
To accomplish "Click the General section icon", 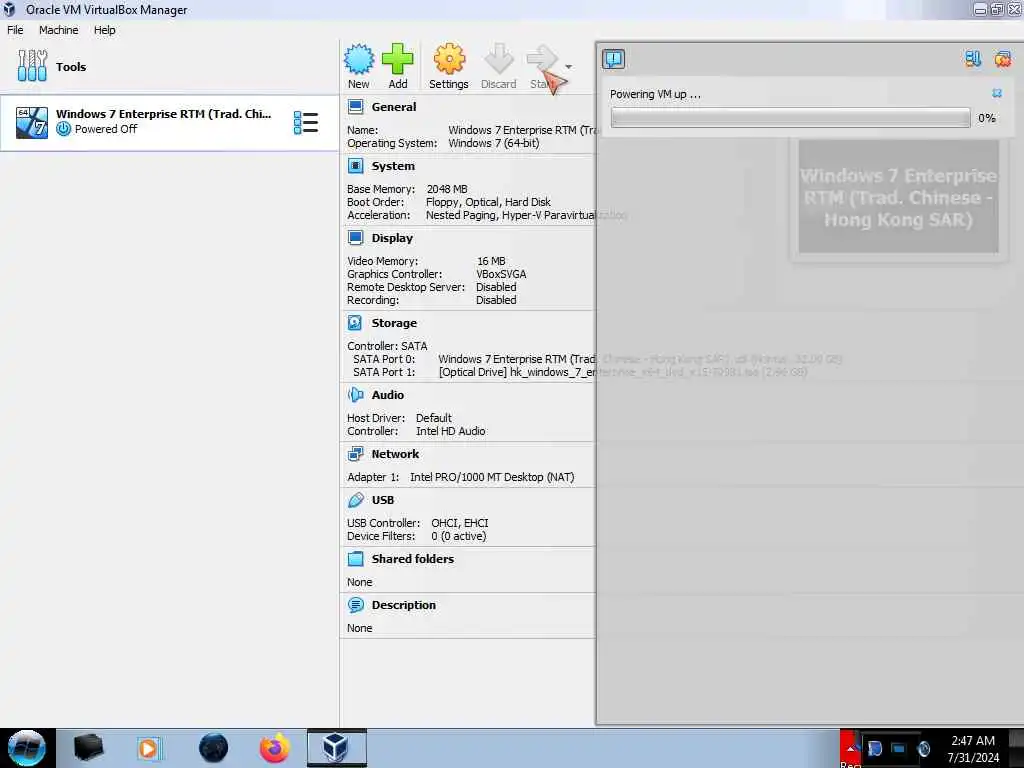I will 355,107.
